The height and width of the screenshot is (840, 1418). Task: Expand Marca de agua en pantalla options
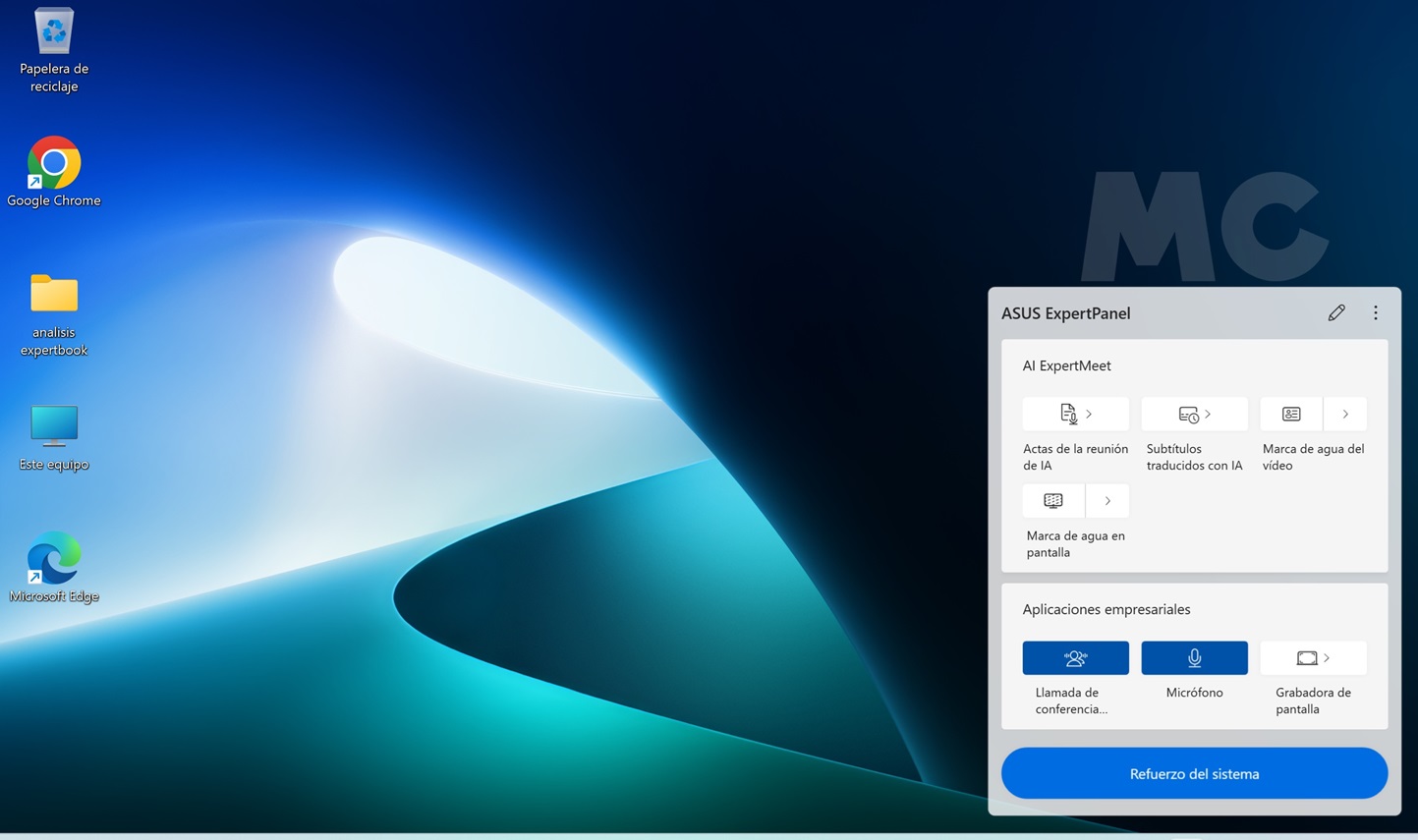1107,501
